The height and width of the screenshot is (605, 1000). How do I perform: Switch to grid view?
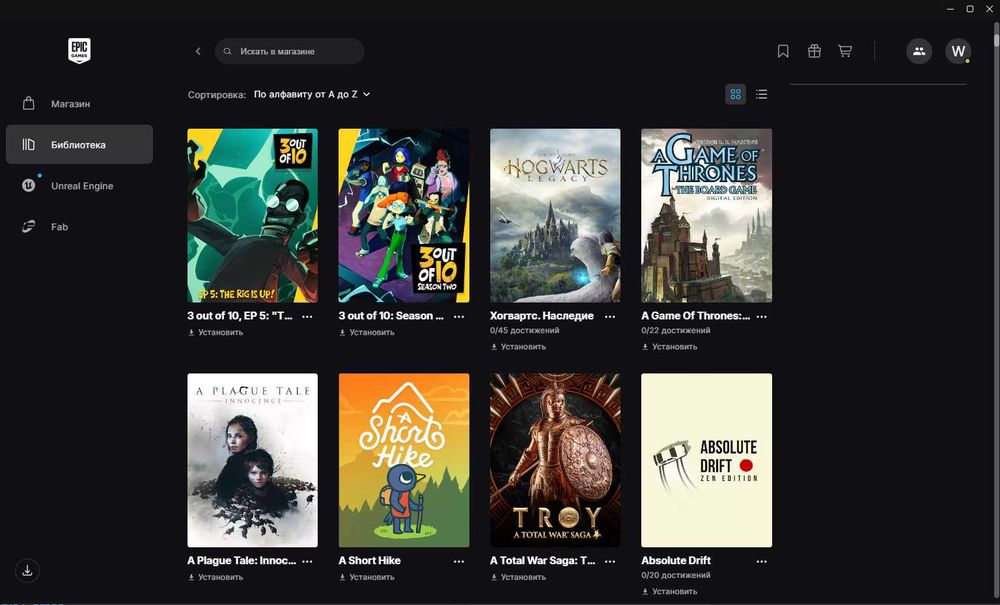point(735,94)
